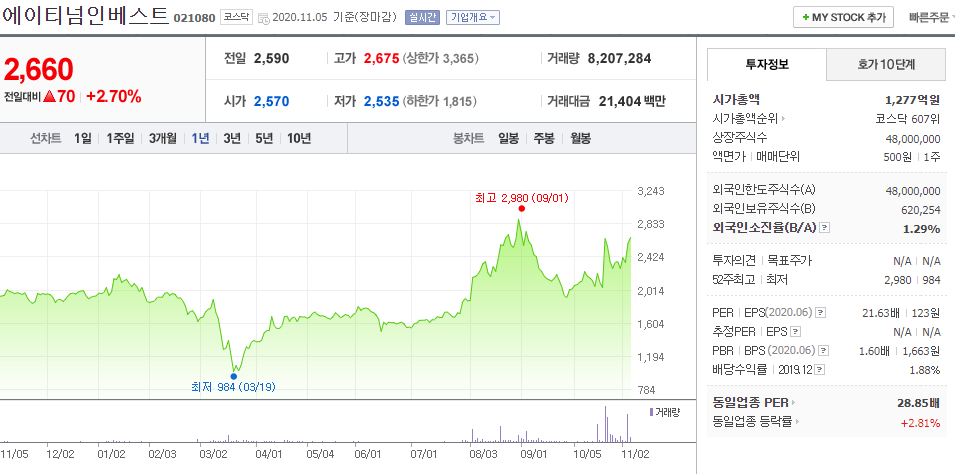
Task: Click the MY STOCK 추가 button
Action: tap(843, 17)
